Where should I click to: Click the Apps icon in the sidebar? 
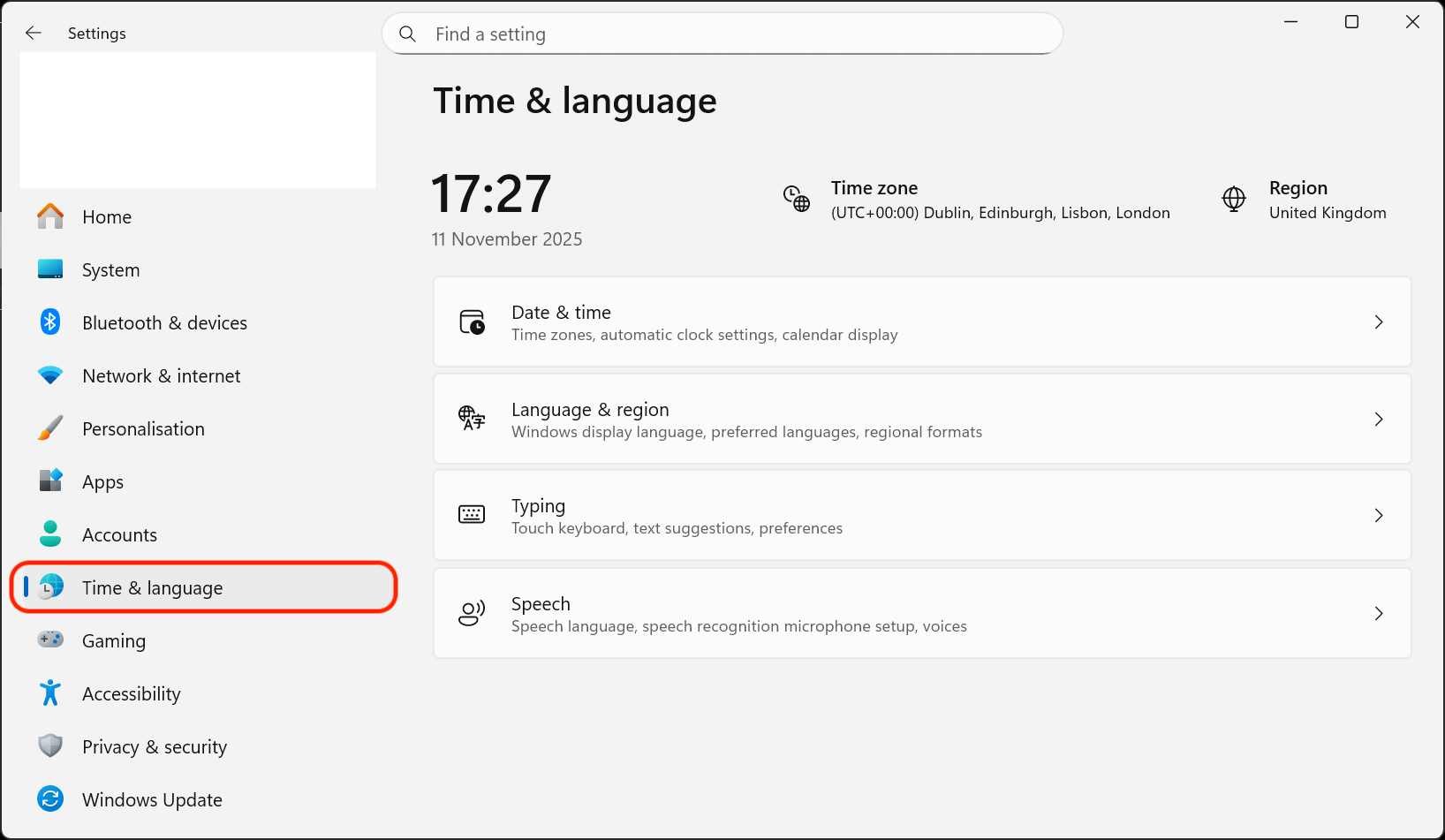[50, 481]
